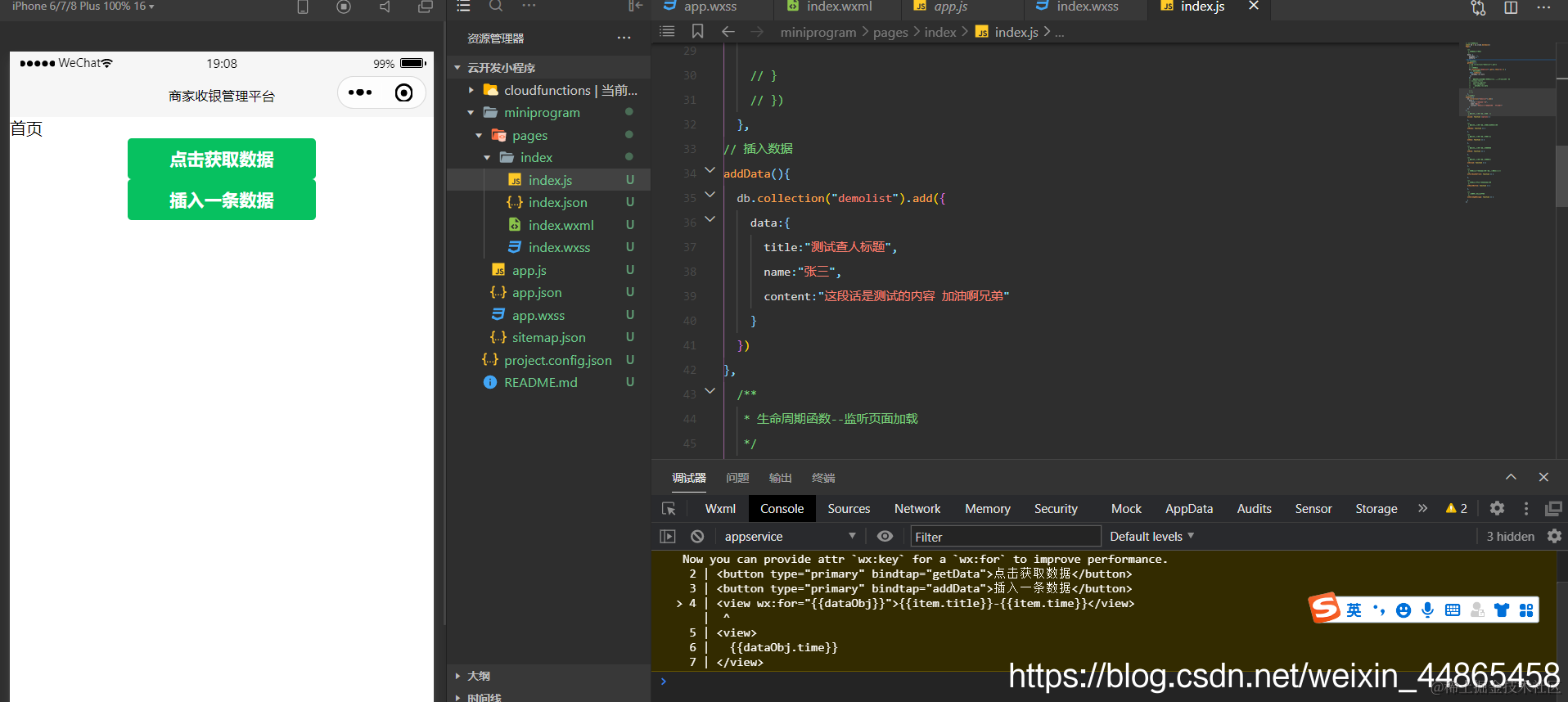Click the source control compare icon
This screenshot has width=1568, height=702.
(x=1478, y=7)
